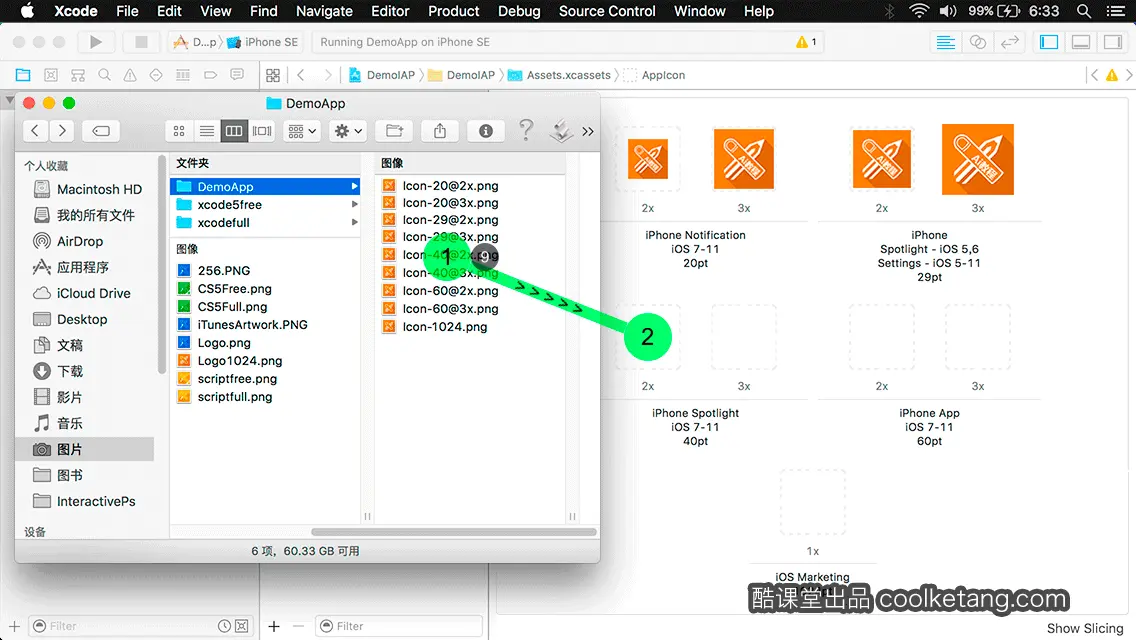Expand the xcodefull folder arrow

click(354, 223)
